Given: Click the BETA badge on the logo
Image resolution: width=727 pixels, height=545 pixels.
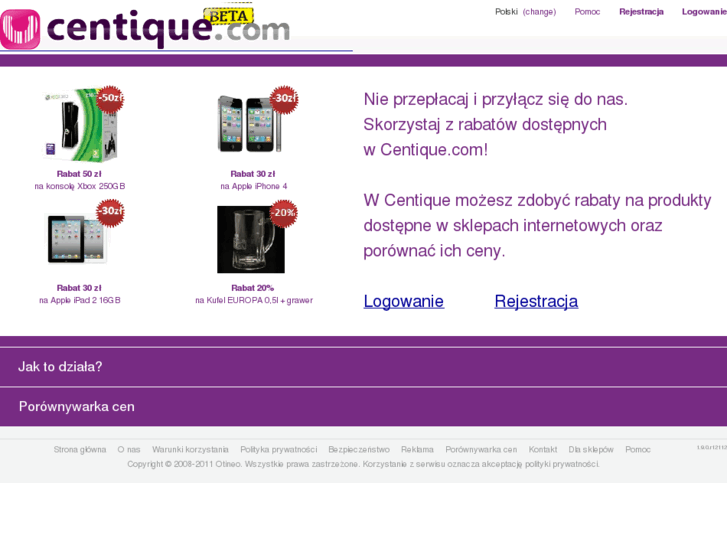Looking at the screenshot, I should [229, 16].
